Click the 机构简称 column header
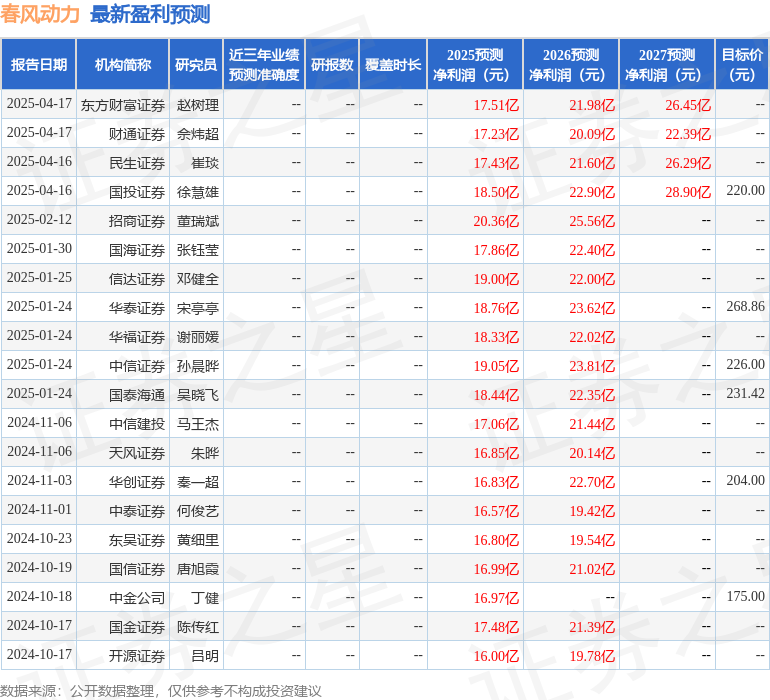This screenshot has height=700, width=770. (x=123, y=65)
